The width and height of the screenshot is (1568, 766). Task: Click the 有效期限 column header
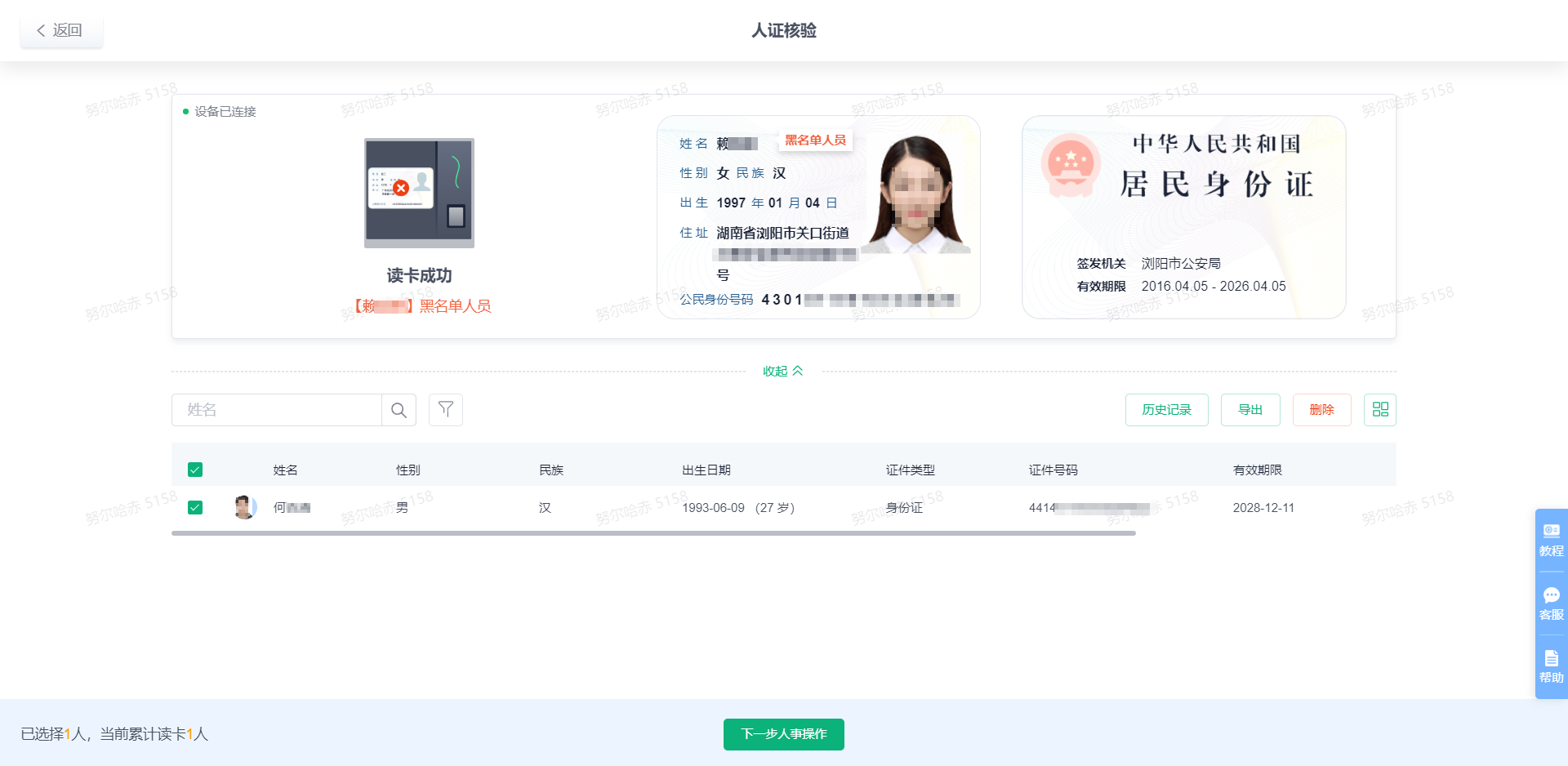tap(1258, 470)
